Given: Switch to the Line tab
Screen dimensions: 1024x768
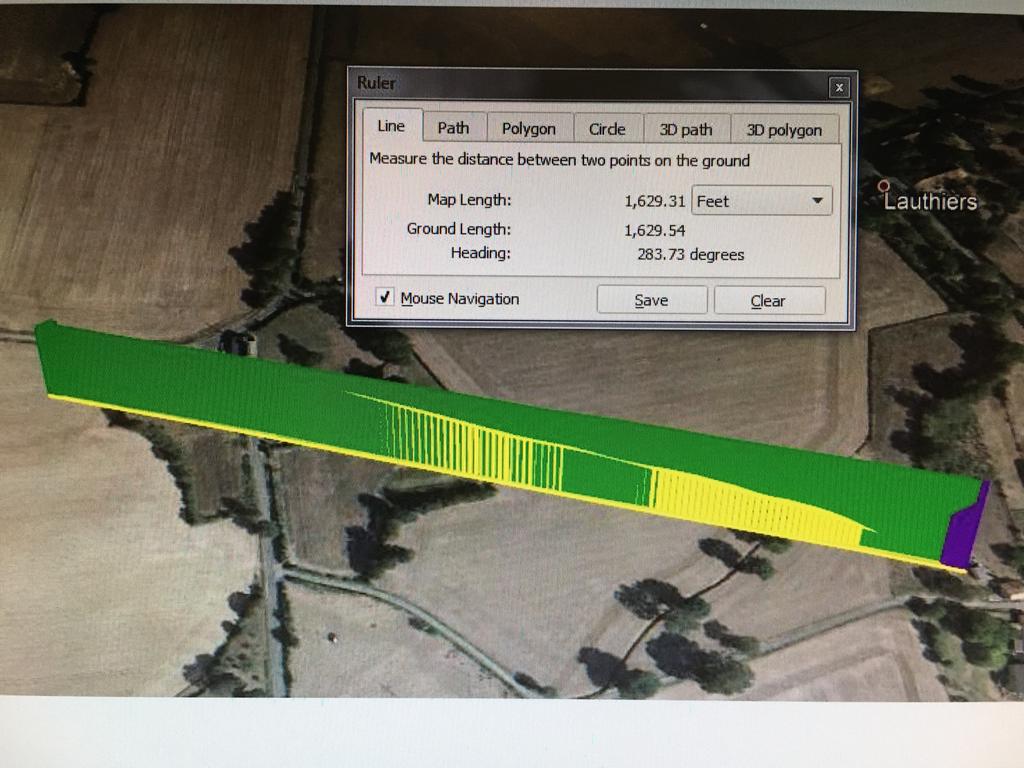Looking at the screenshot, I should point(392,125).
